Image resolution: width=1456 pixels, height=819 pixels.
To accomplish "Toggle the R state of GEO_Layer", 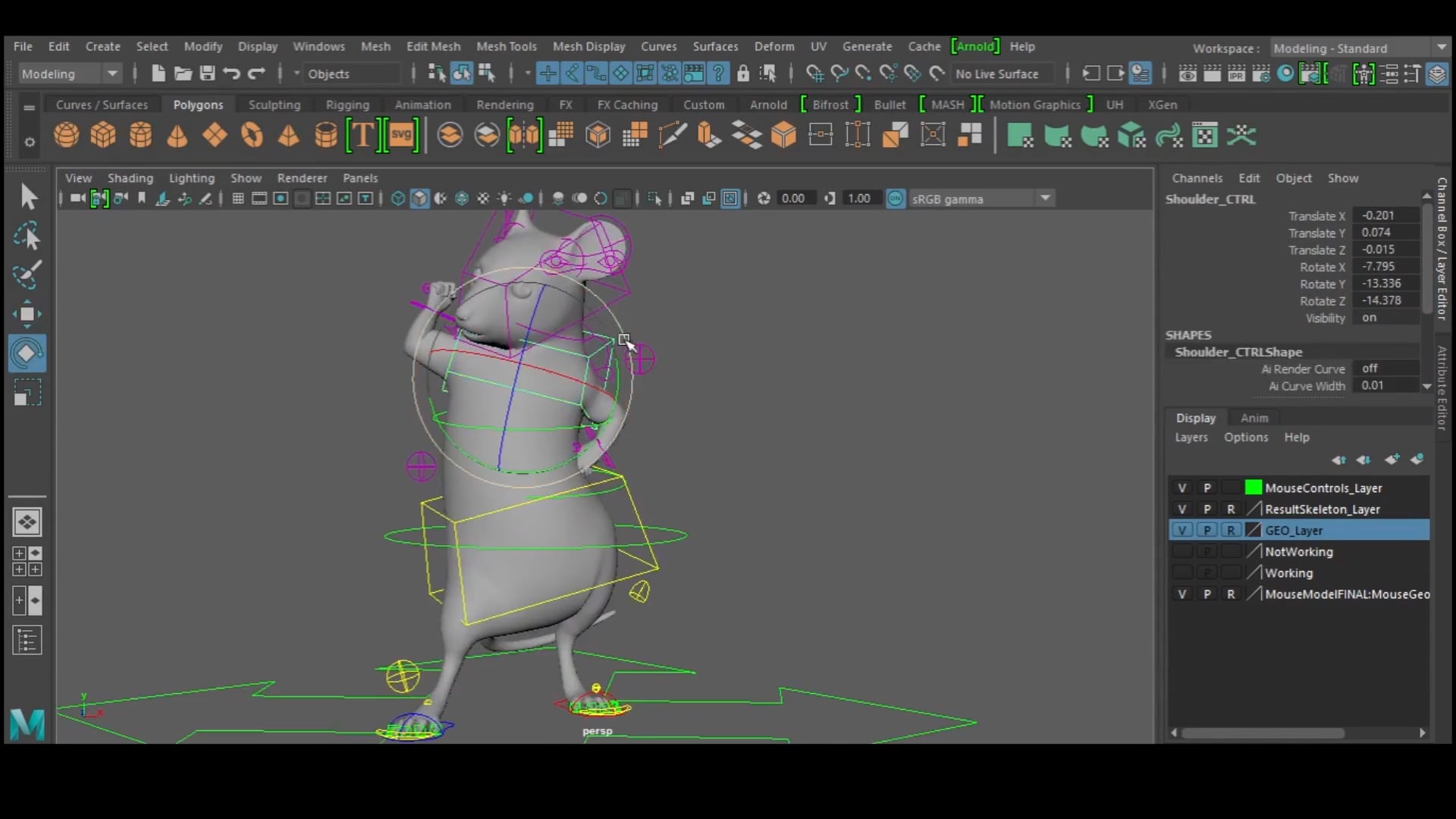I will (1231, 530).
